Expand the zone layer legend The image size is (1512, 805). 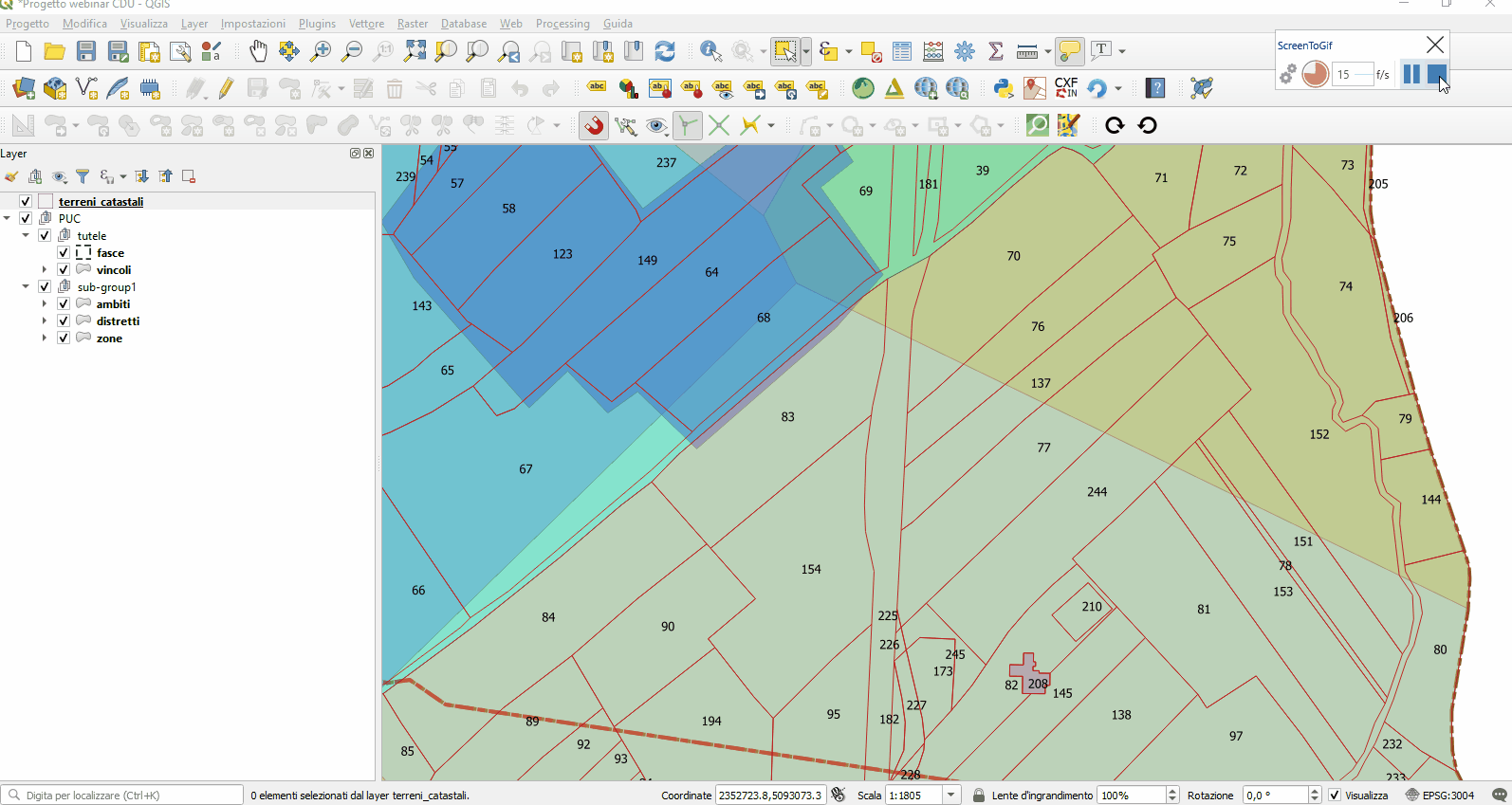coord(45,338)
